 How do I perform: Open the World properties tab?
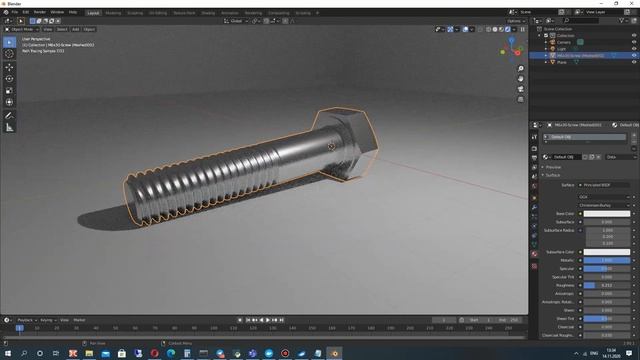[x=534, y=186]
